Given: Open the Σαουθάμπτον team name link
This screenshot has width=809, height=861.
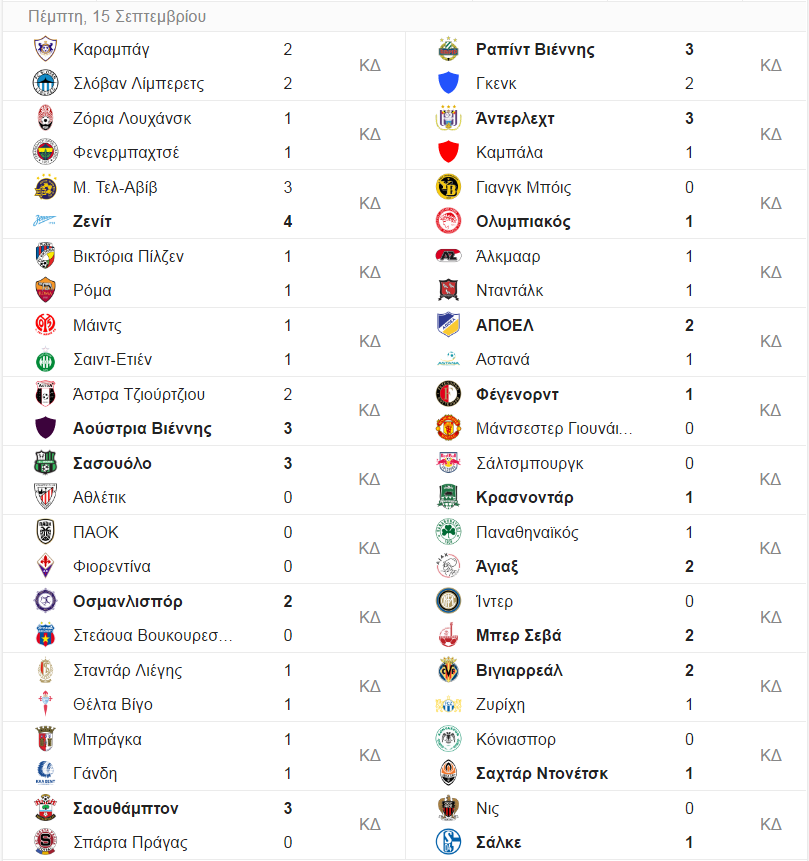Looking at the screenshot, I should (126, 808).
